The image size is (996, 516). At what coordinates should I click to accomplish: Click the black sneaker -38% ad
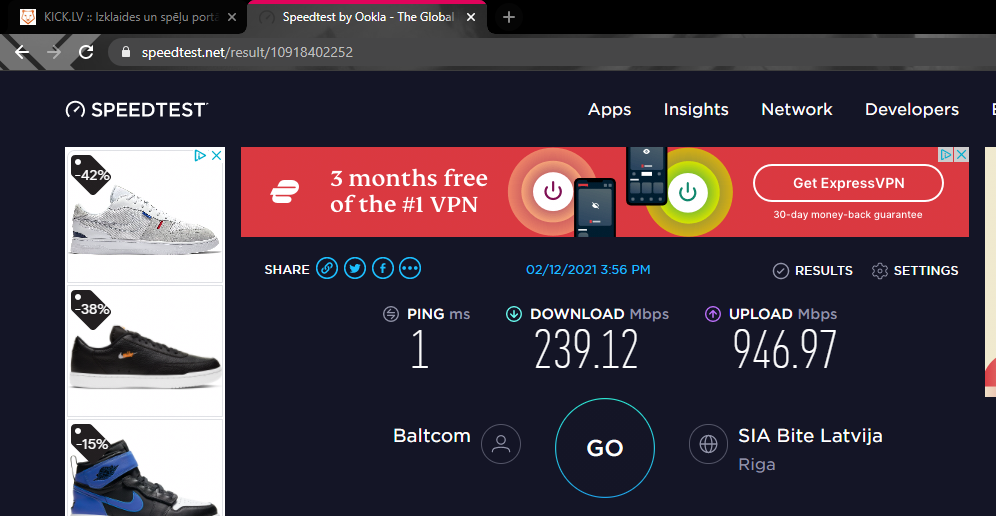click(145, 351)
